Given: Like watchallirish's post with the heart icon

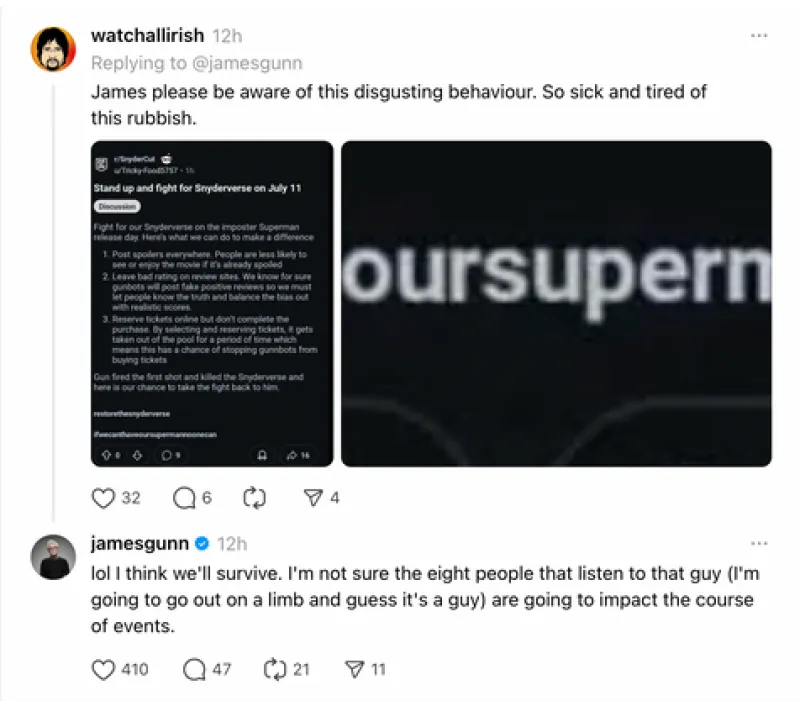Looking at the screenshot, I should pyautogui.click(x=103, y=497).
